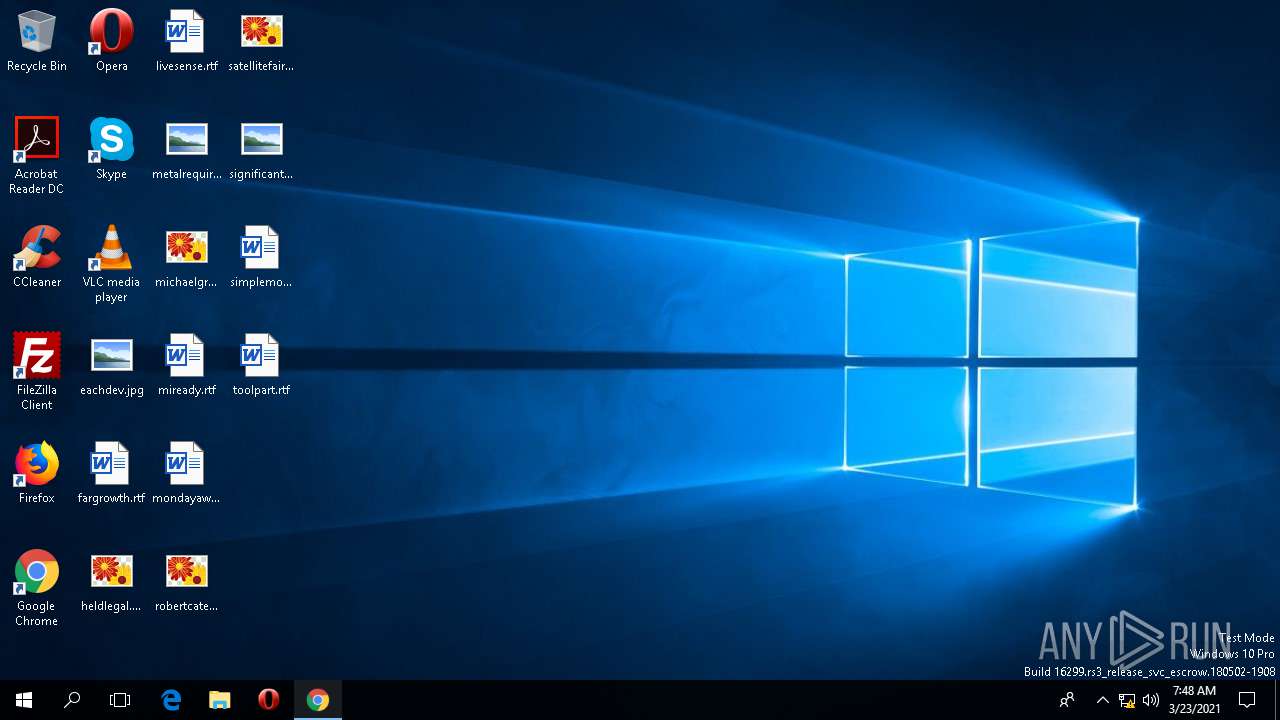Open the Windows Start menu
This screenshot has height=720, width=1280.
24,700
